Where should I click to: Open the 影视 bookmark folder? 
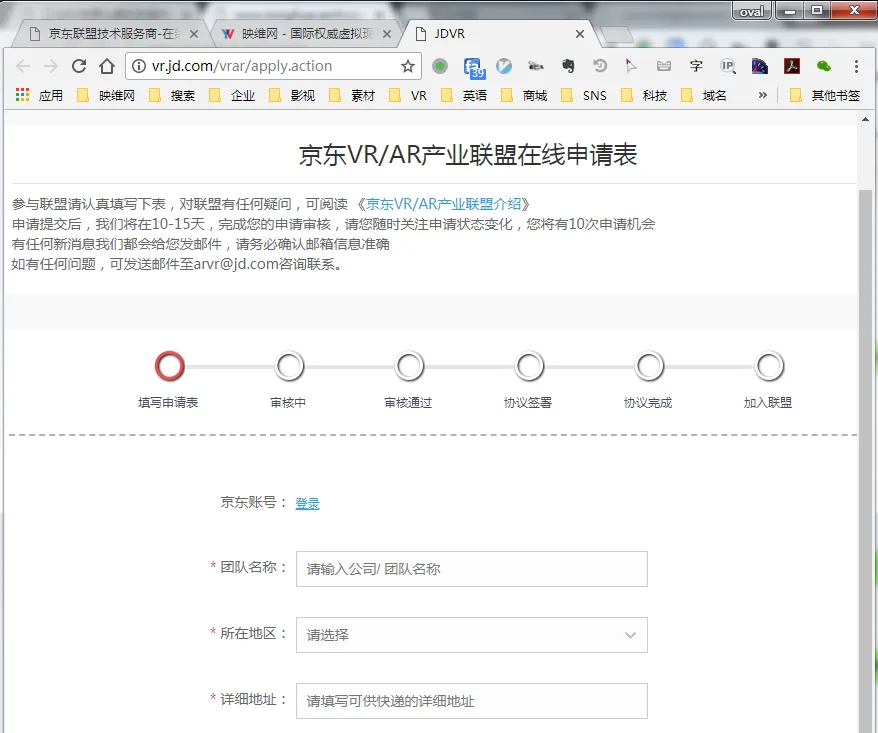[292, 96]
